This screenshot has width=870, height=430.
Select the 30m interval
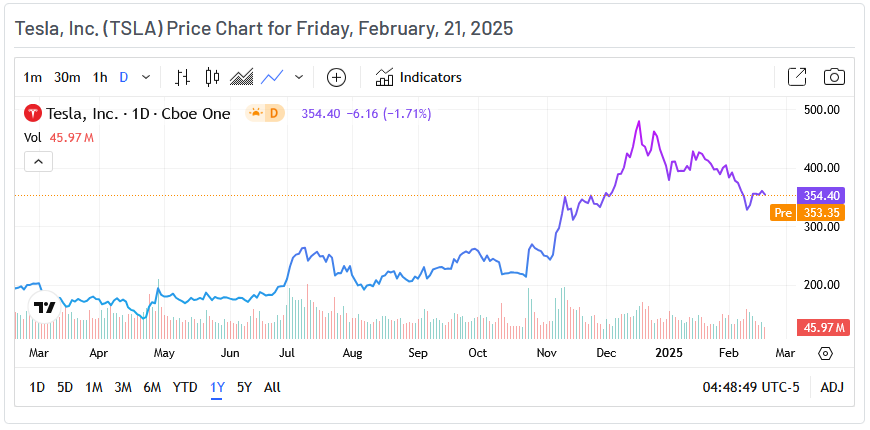click(x=67, y=77)
